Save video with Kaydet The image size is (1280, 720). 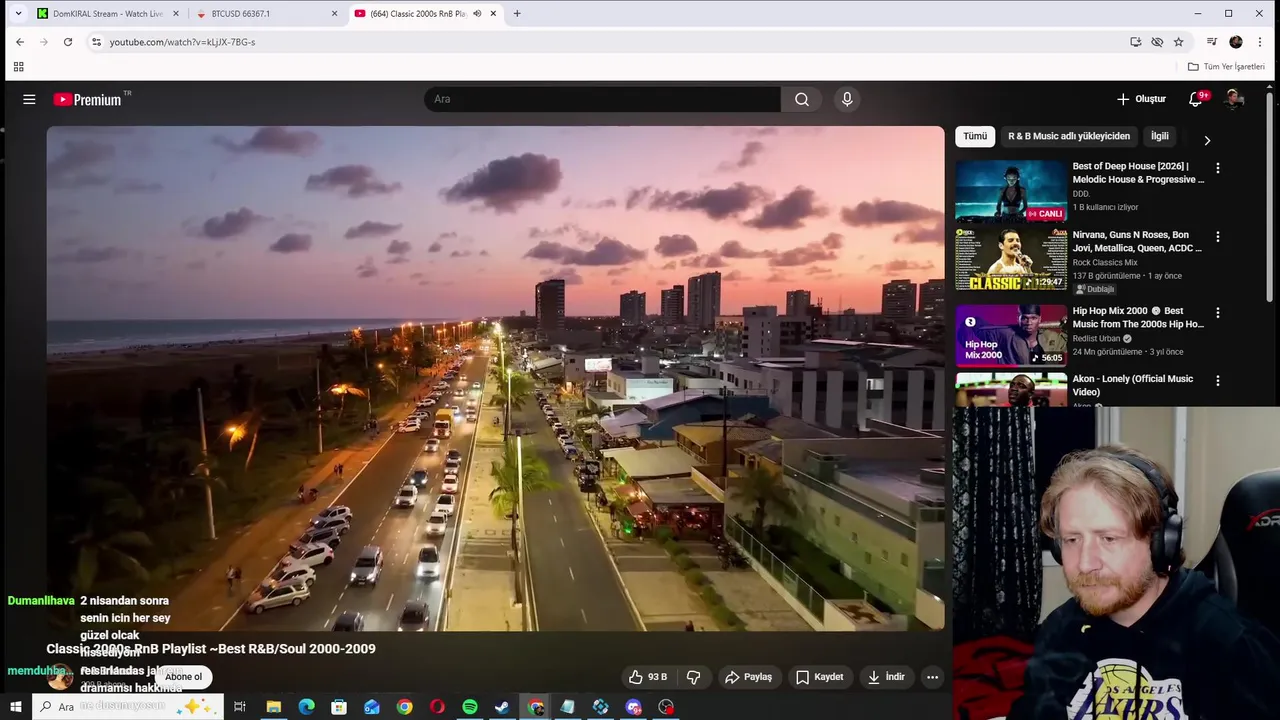point(820,677)
